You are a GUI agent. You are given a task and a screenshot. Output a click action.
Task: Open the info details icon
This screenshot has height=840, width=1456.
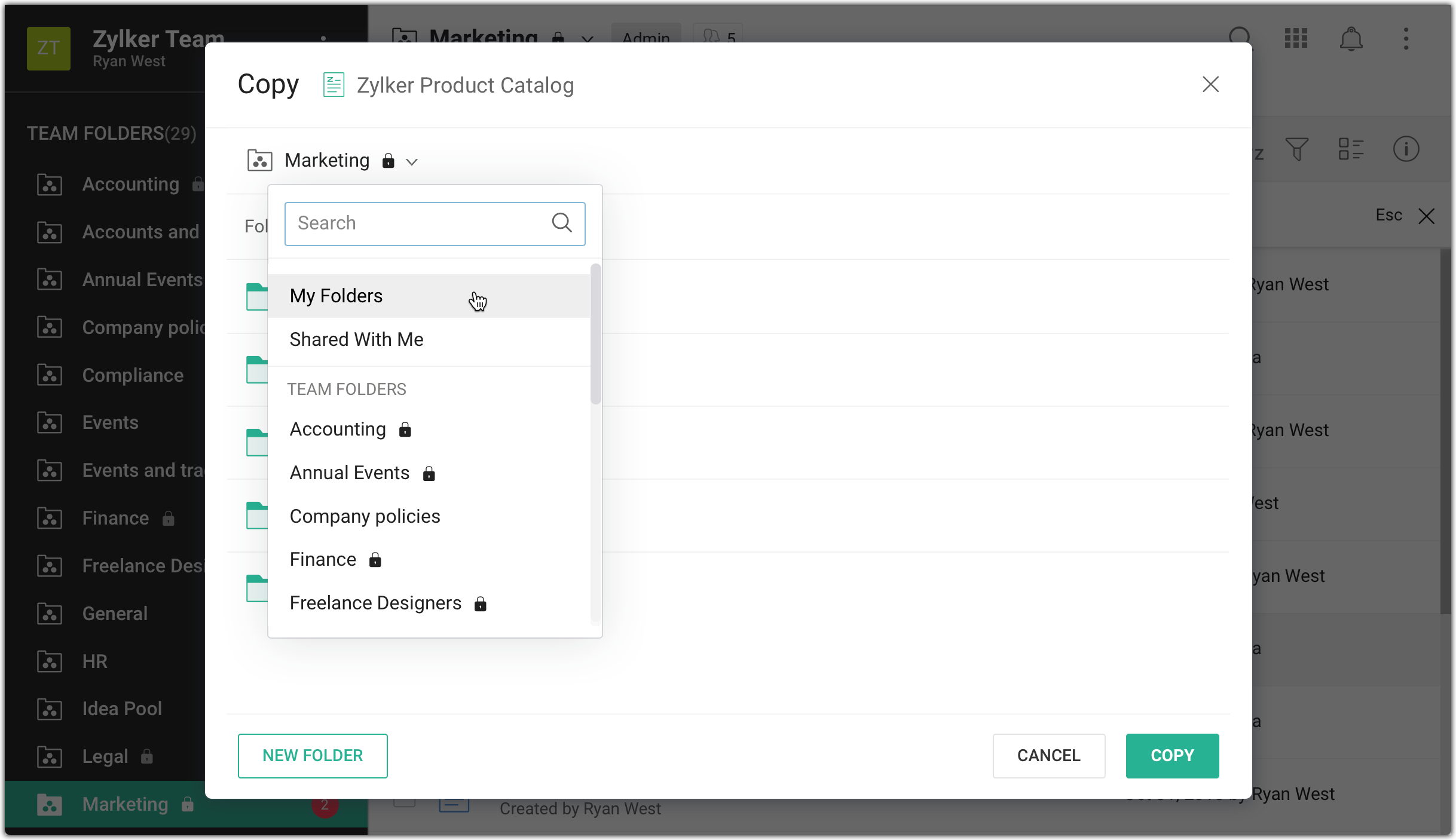(x=1406, y=149)
